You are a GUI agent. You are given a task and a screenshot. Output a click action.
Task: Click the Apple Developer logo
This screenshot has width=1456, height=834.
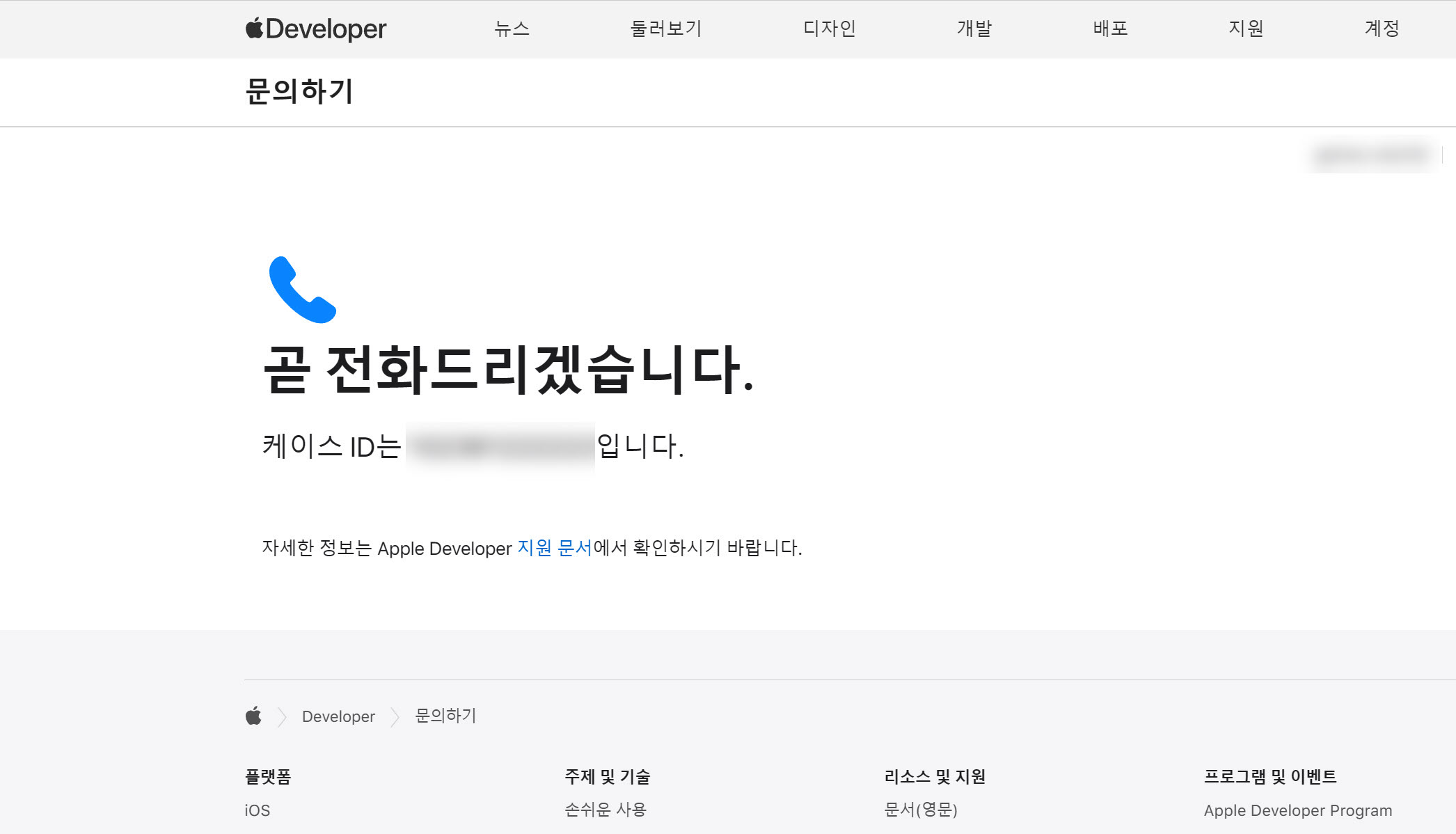[x=315, y=29]
